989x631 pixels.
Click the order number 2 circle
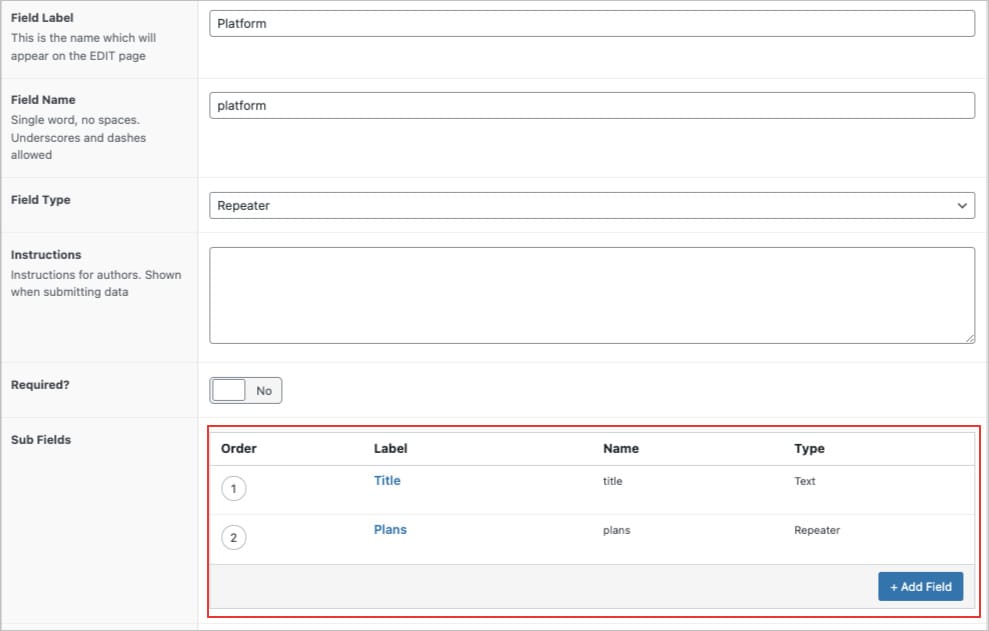click(x=233, y=538)
